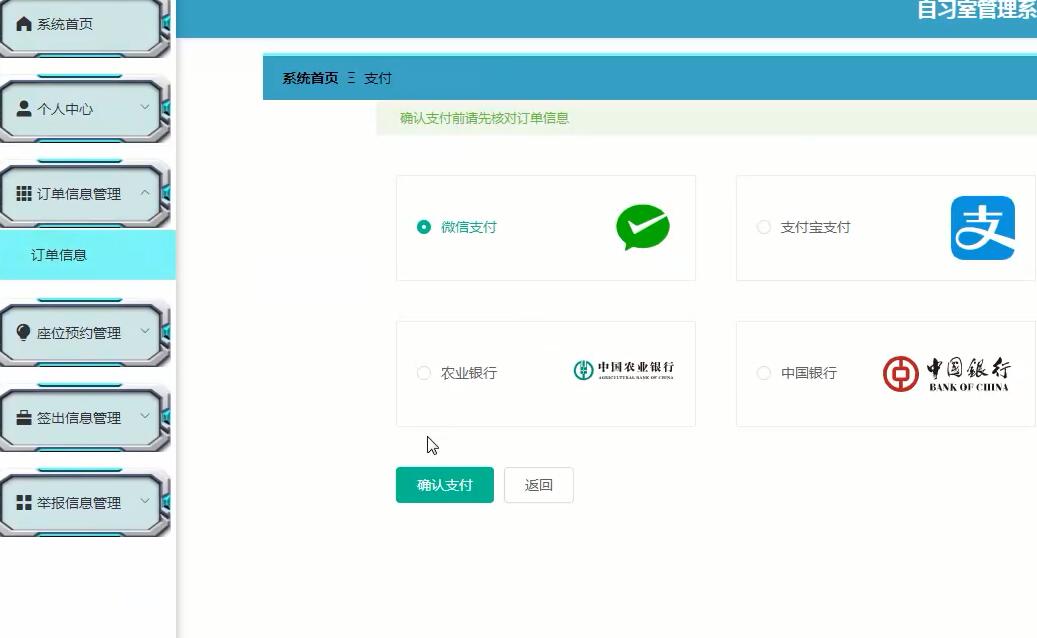Open the 个人中心 menu label
The width and height of the screenshot is (1037, 638).
pos(65,109)
